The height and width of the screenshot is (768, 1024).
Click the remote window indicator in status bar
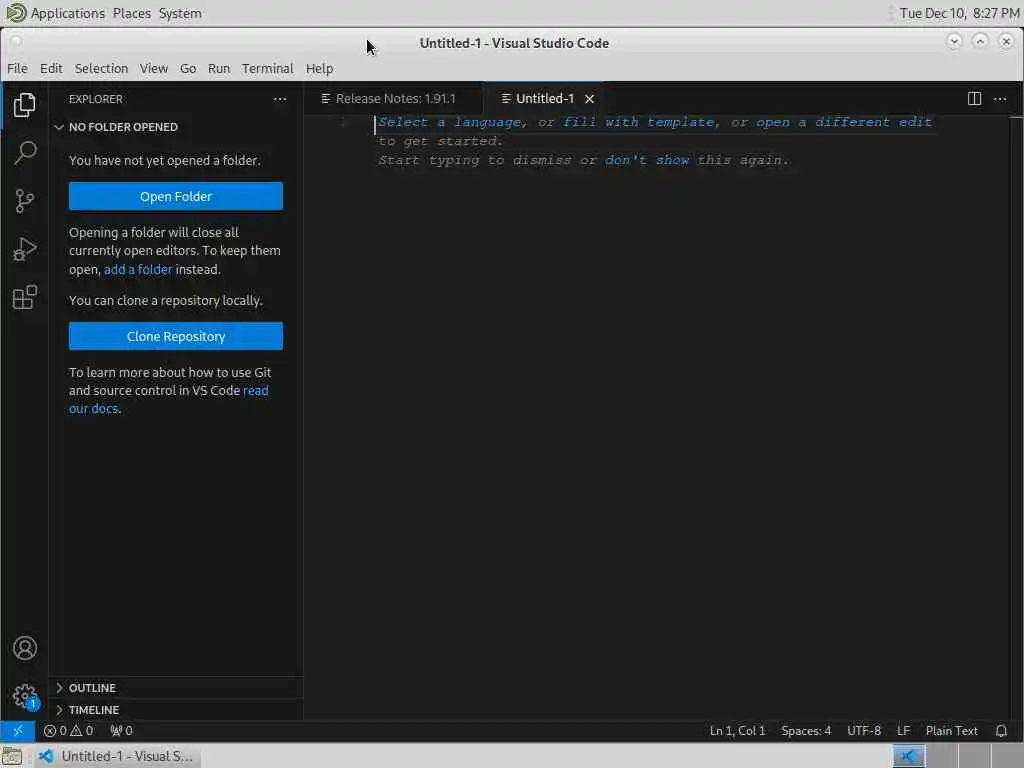[x=18, y=731]
